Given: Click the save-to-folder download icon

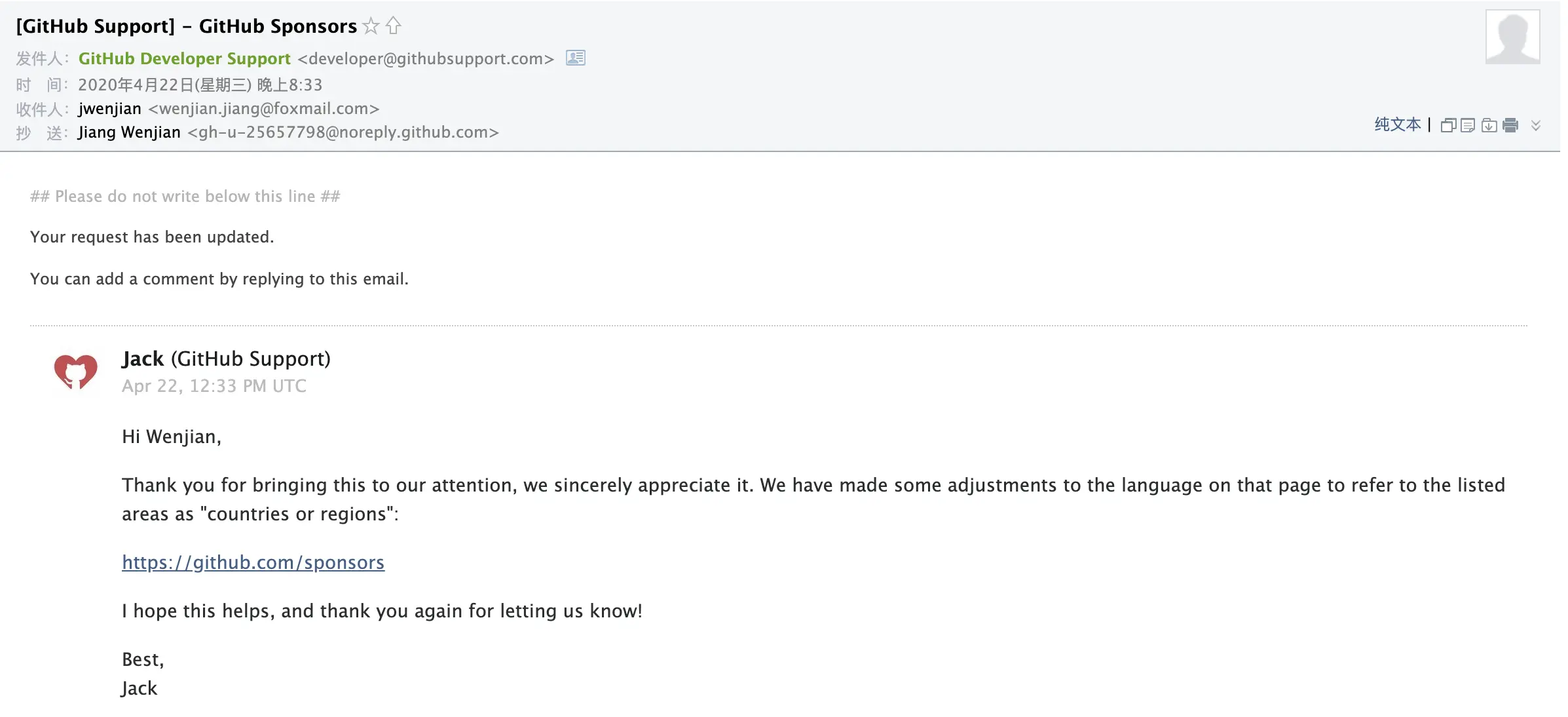Looking at the screenshot, I should click(1489, 125).
